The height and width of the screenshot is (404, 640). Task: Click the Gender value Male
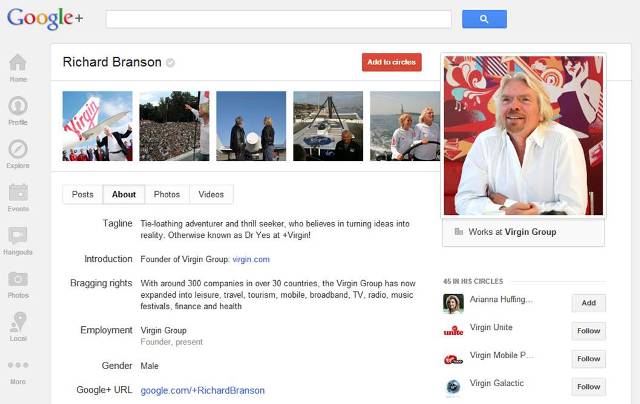click(149, 366)
